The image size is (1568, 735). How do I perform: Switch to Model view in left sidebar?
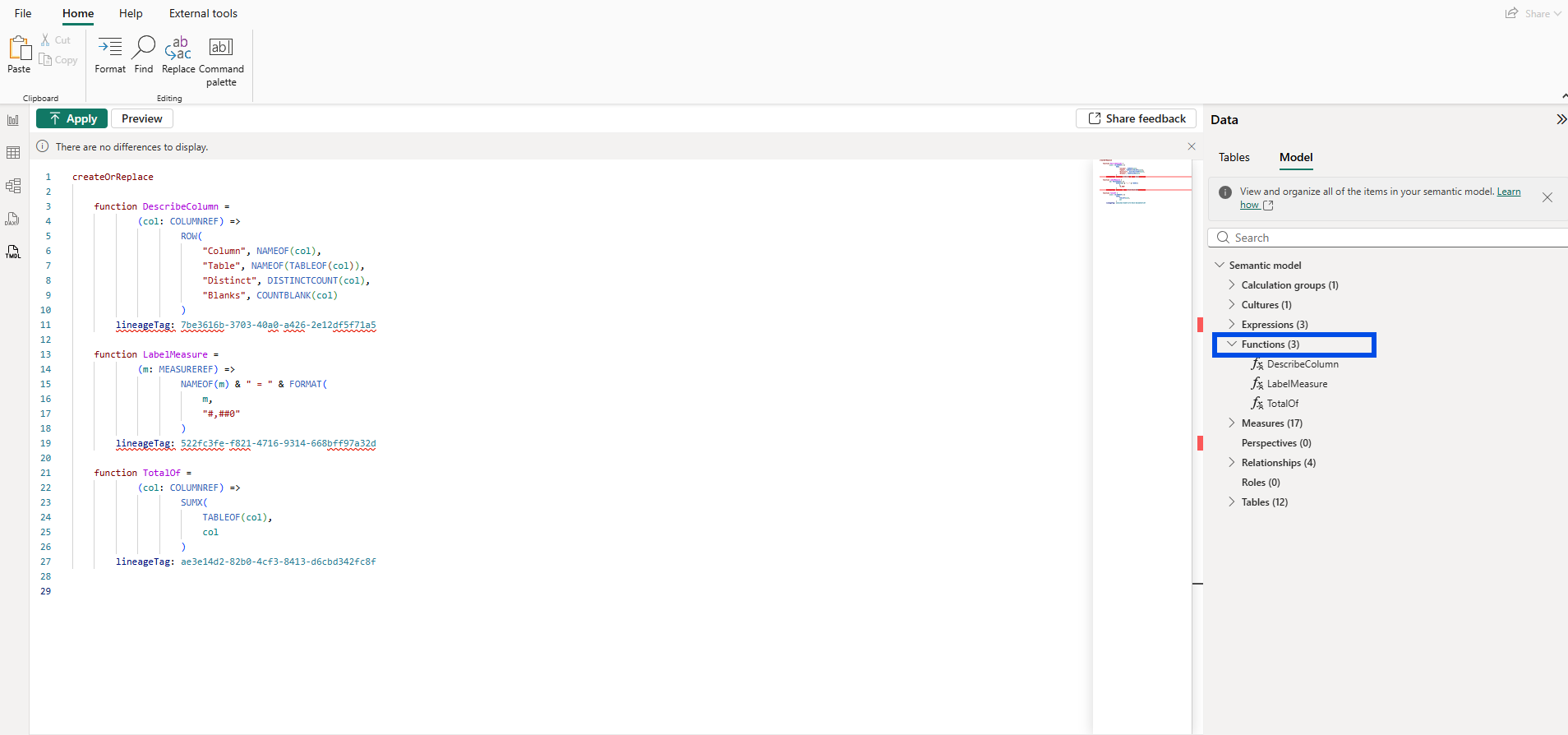13,186
